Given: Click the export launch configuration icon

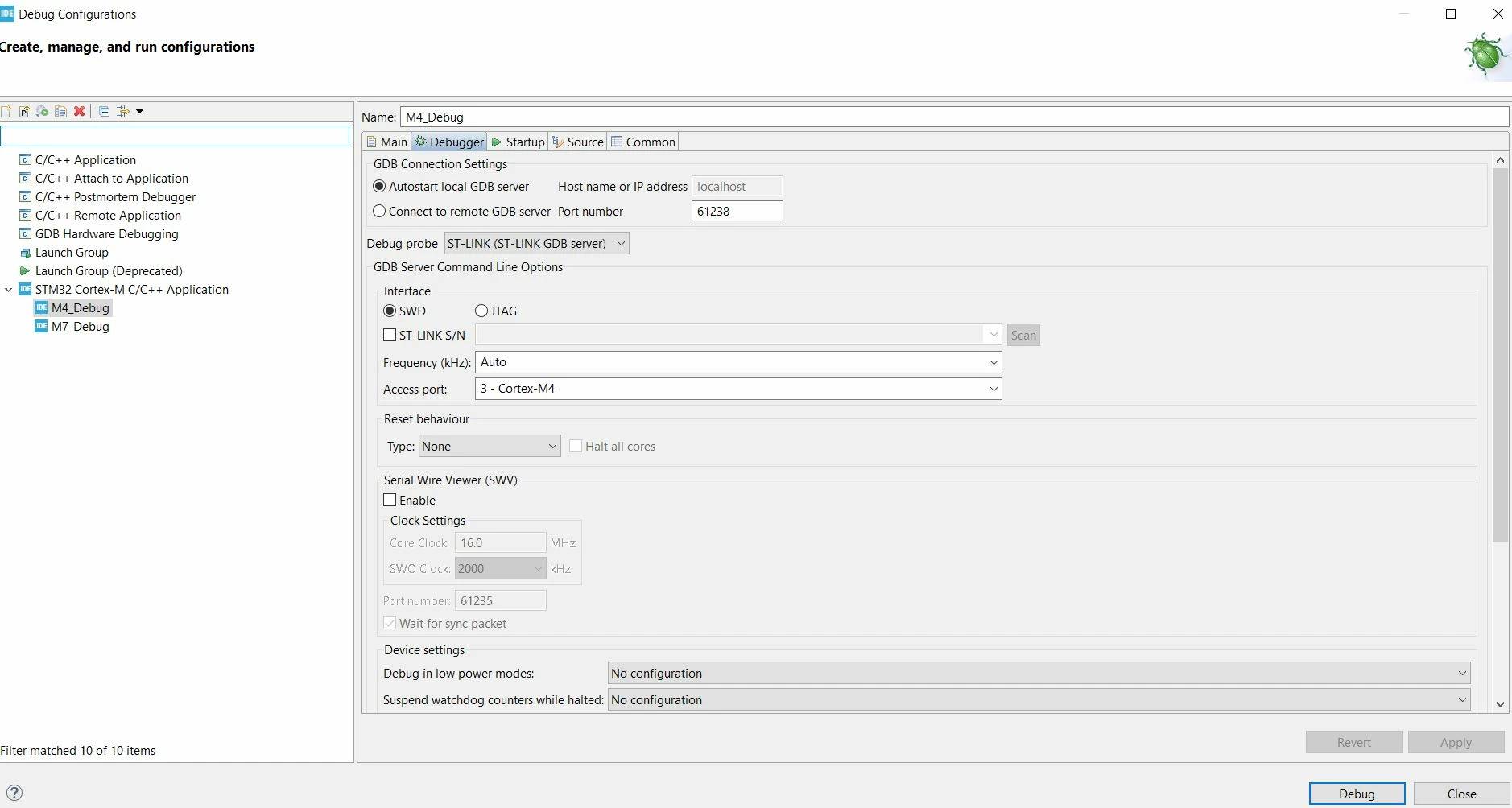Looking at the screenshot, I should 42,112.
